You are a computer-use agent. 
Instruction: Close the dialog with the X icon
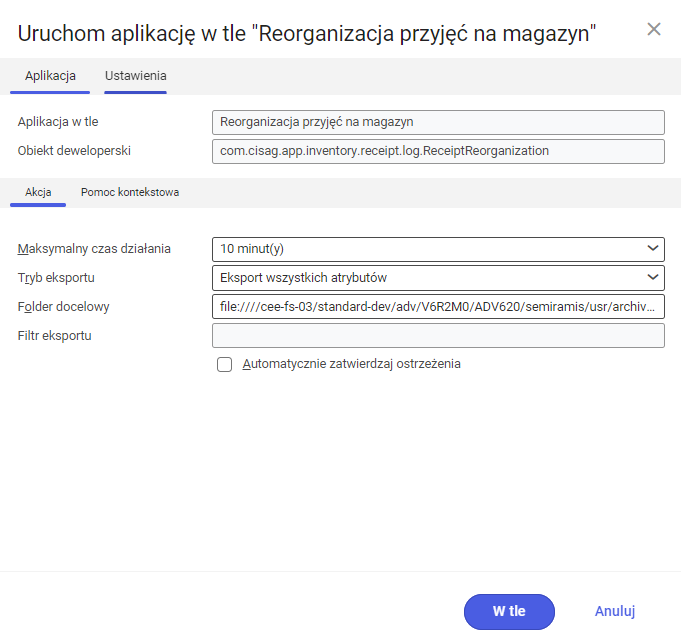coord(654,29)
